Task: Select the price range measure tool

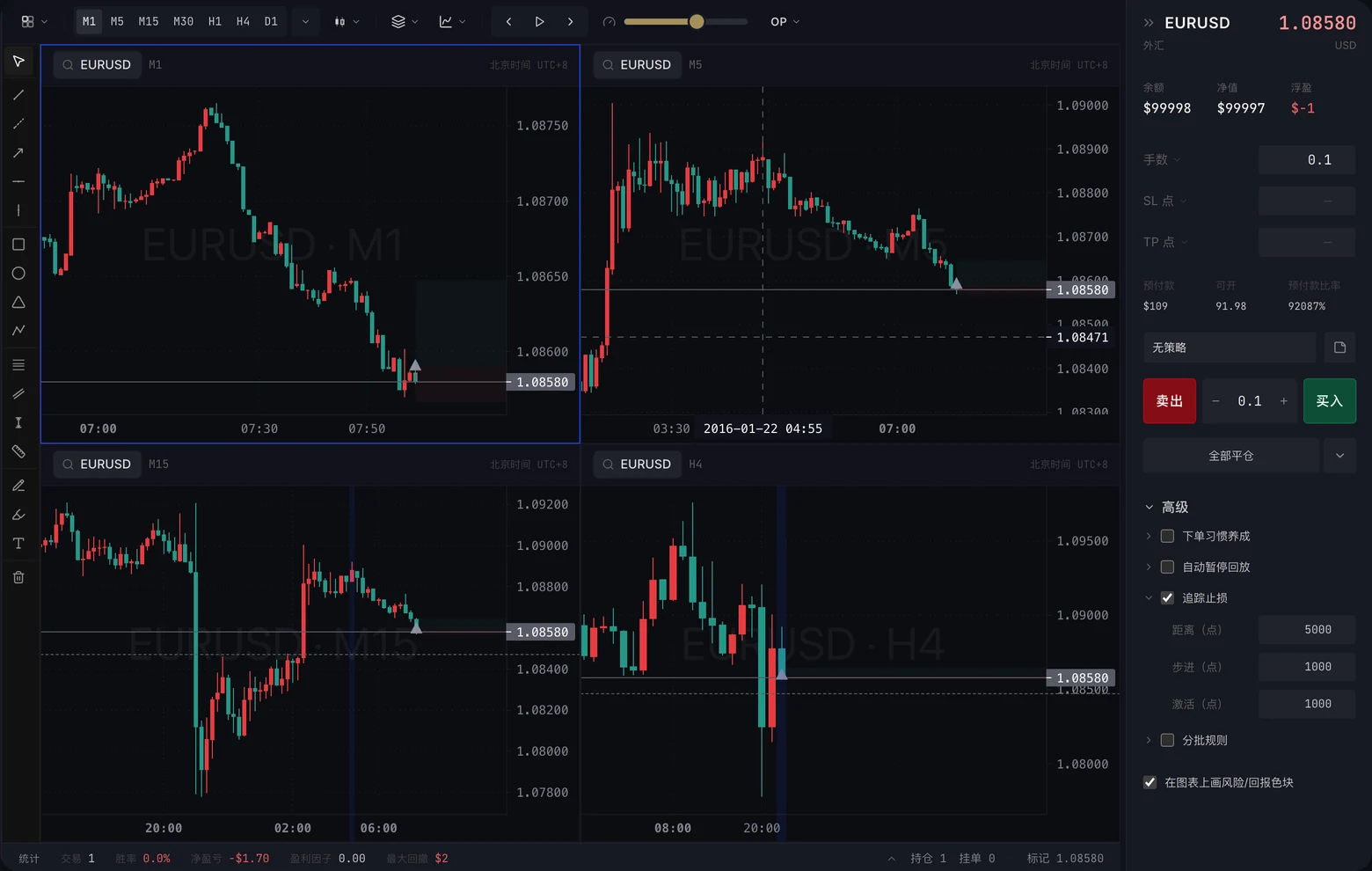Action: (x=18, y=422)
